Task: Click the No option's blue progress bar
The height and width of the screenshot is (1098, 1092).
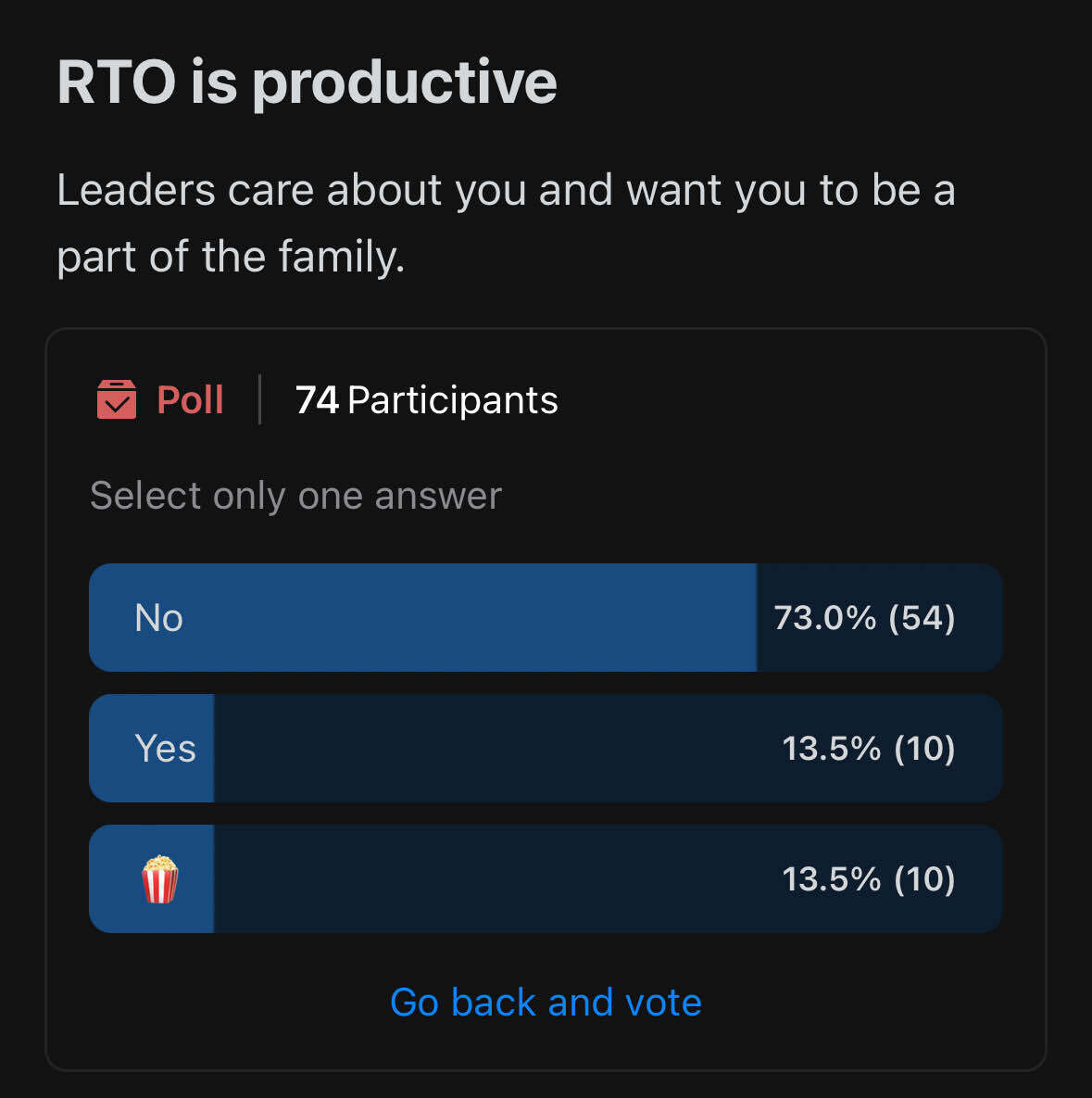Action: pos(422,617)
